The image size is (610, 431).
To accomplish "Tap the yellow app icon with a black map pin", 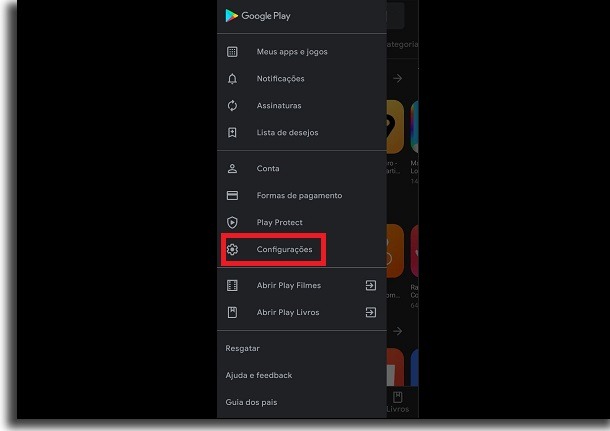I will pyautogui.click(x=395, y=127).
